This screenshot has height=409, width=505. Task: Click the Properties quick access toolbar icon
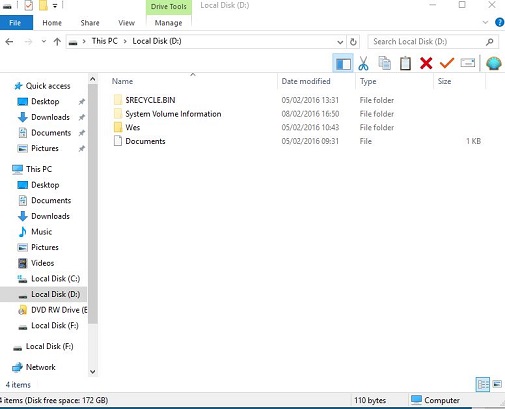[29, 5]
